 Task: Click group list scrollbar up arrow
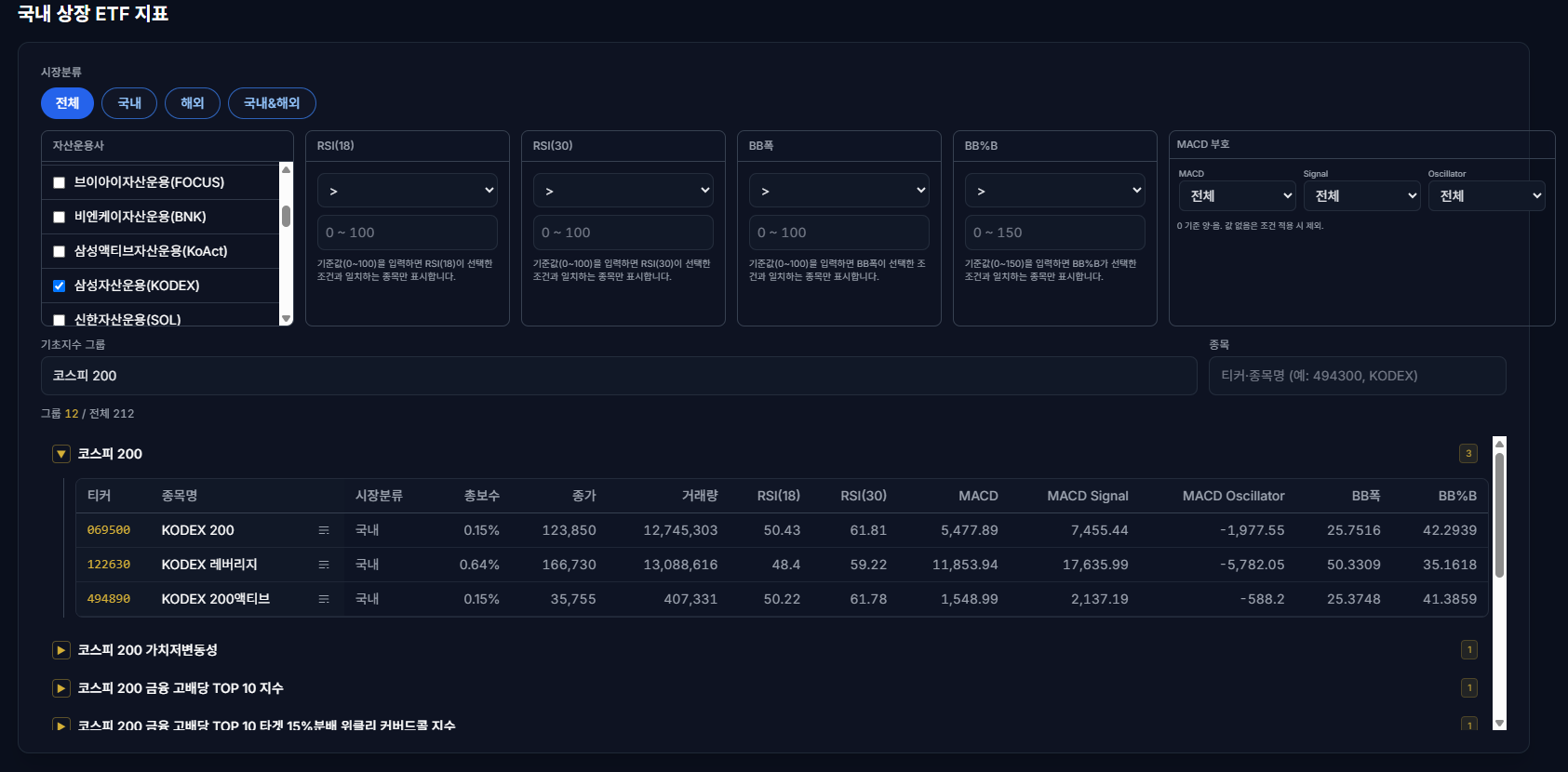(x=1499, y=444)
